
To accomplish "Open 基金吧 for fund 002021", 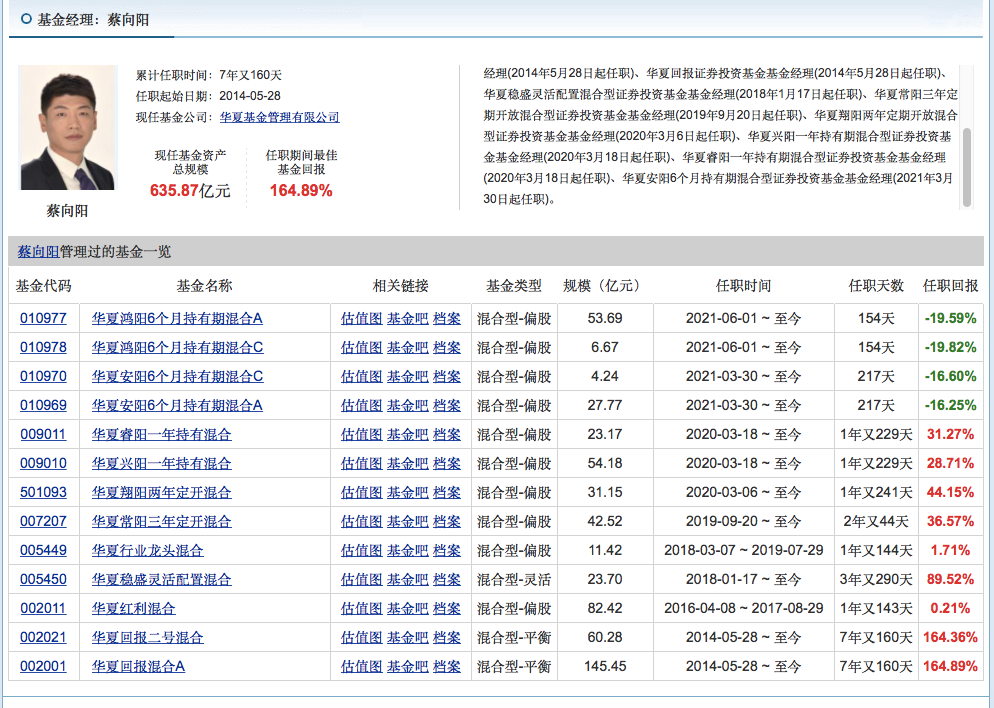I will pyautogui.click(x=408, y=638).
